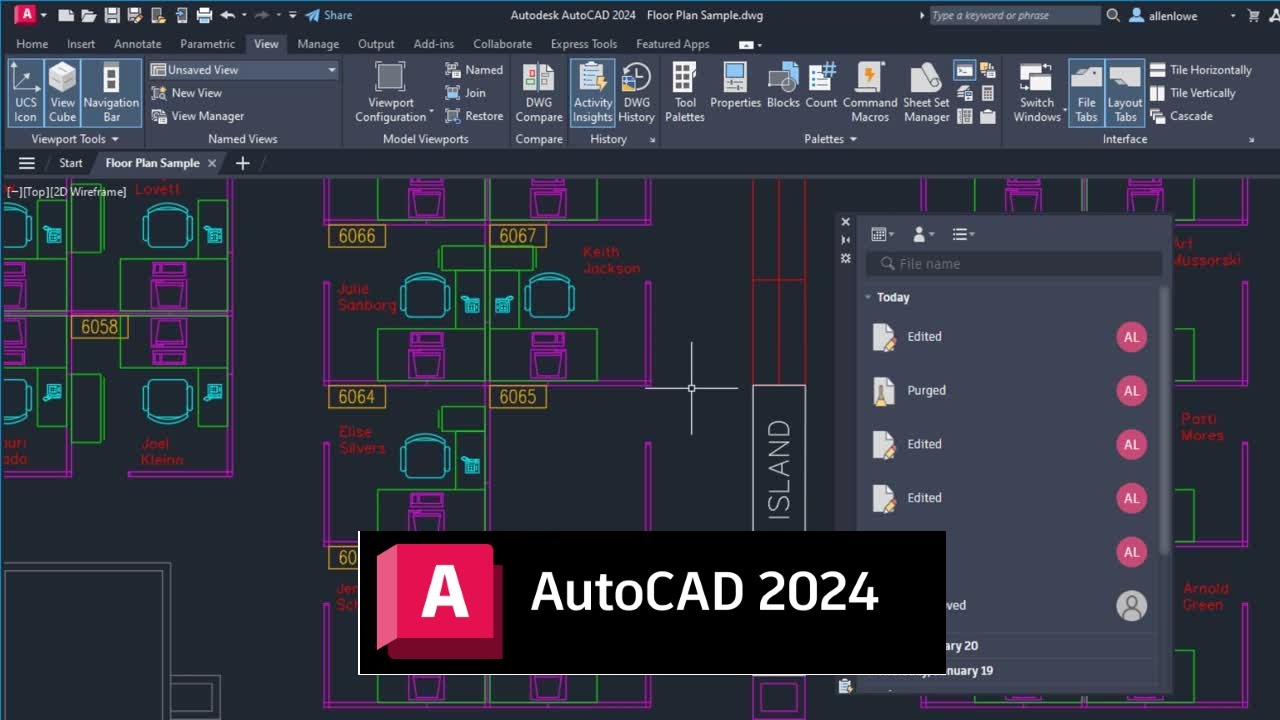
Task: Click the Interface panel dialog launcher arrow
Action: (1251, 141)
